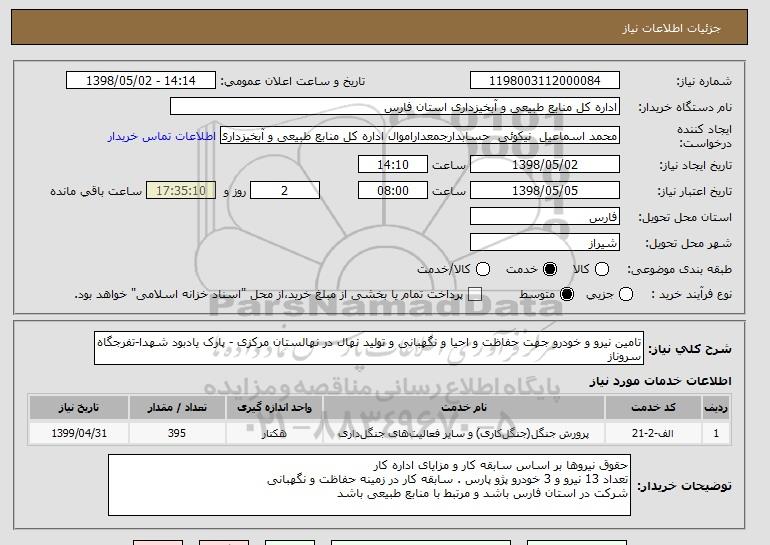Click the need number field 1198003112000084
This screenshot has width=770, height=545.
point(545,81)
